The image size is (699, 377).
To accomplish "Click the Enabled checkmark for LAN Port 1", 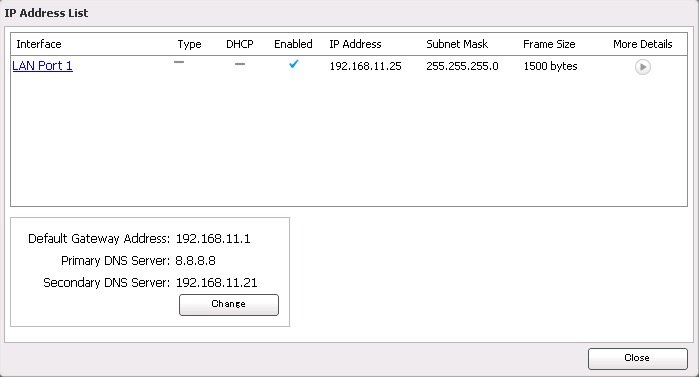I will tap(293, 64).
